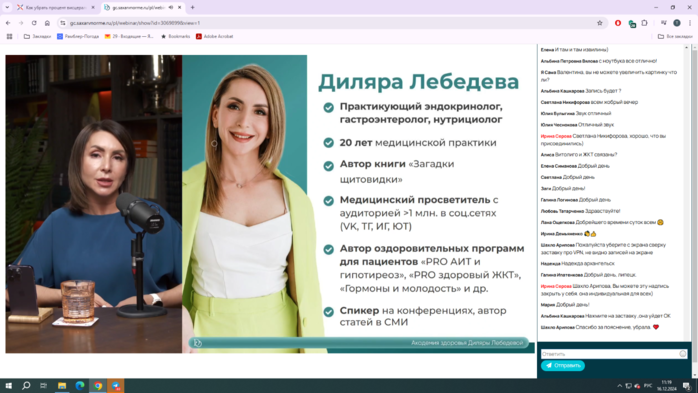Open the volume icon in system tray
This screenshot has height=393, width=698.
637,386
